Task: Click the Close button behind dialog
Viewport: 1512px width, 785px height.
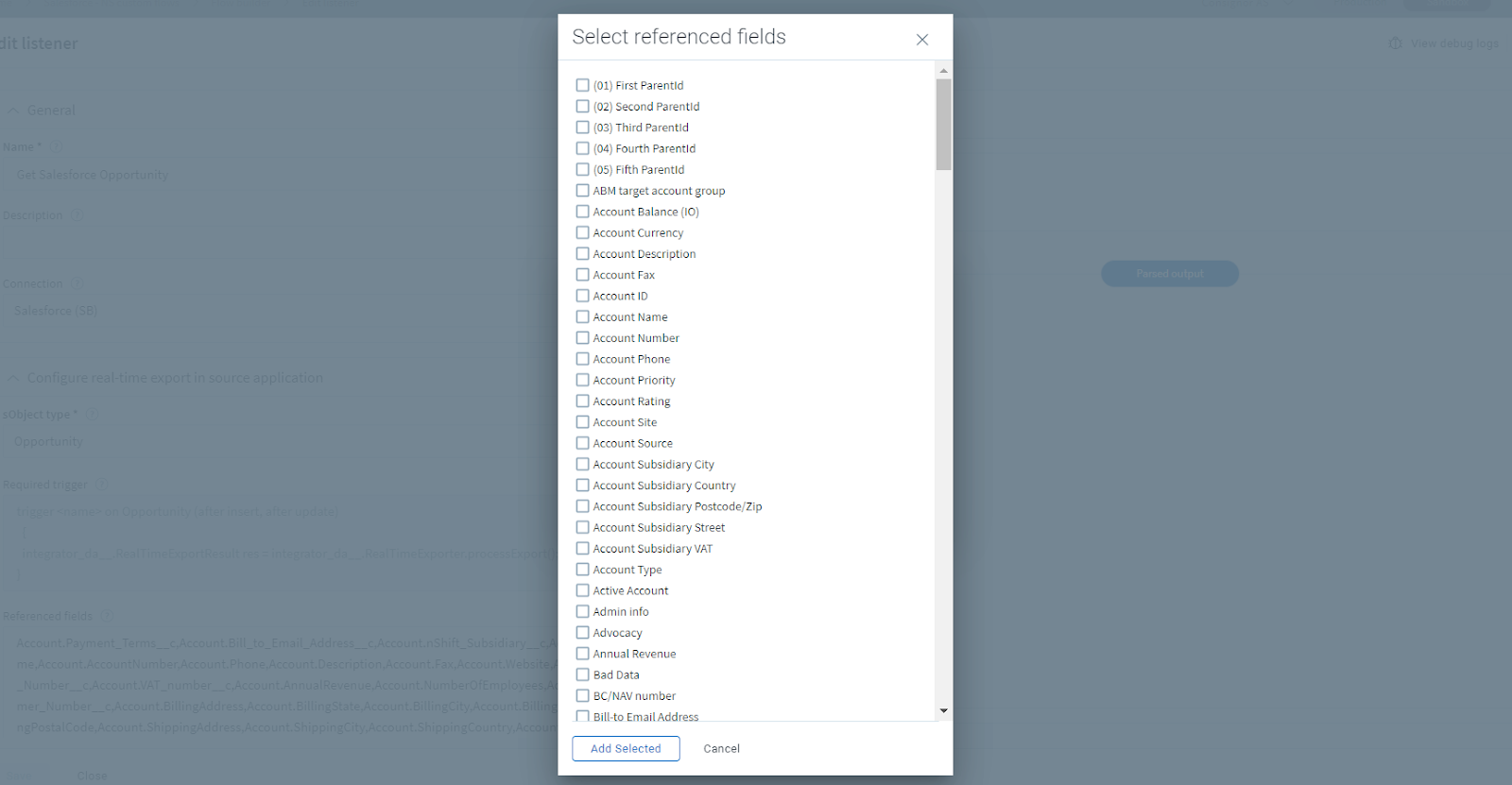Action: pos(92,776)
